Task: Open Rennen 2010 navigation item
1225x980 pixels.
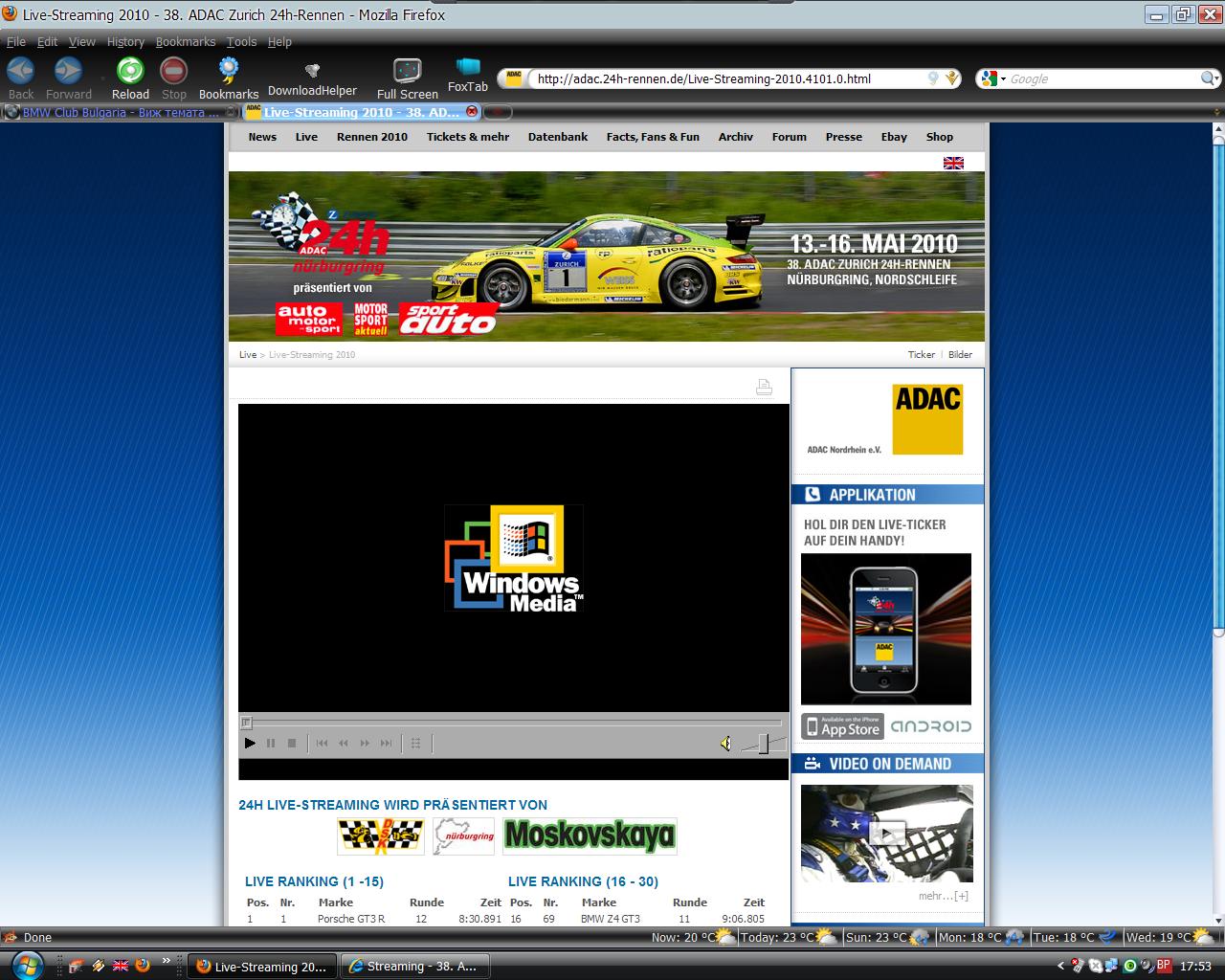Action: [372, 137]
